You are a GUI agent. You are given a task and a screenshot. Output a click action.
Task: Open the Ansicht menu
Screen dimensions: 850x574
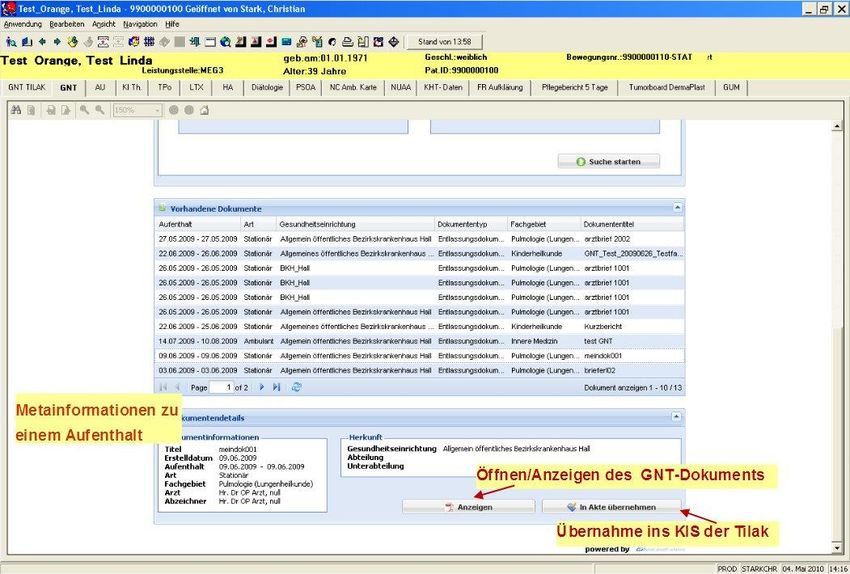[x=104, y=24]
